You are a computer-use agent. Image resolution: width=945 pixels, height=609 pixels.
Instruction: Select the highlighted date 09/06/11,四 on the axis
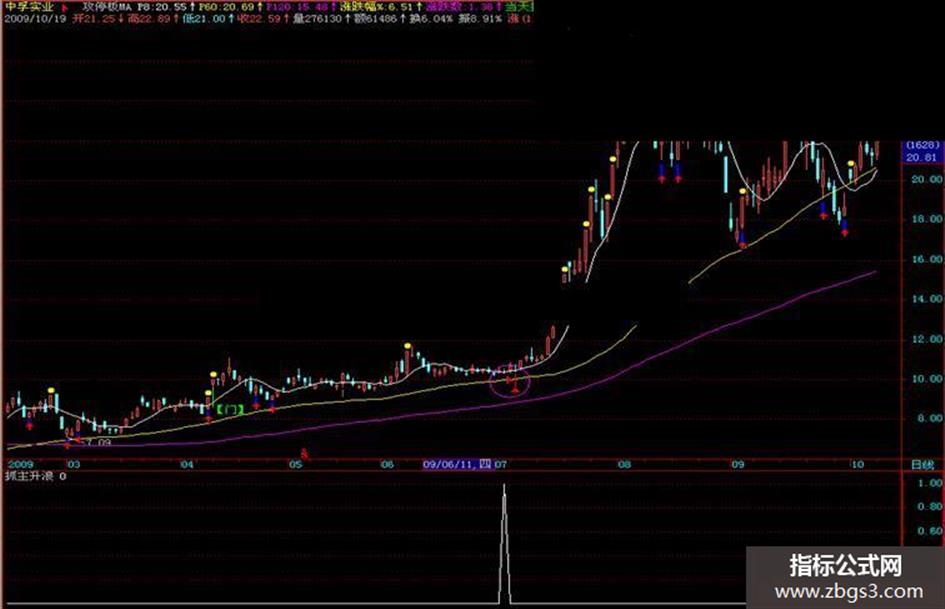(456, 464)
